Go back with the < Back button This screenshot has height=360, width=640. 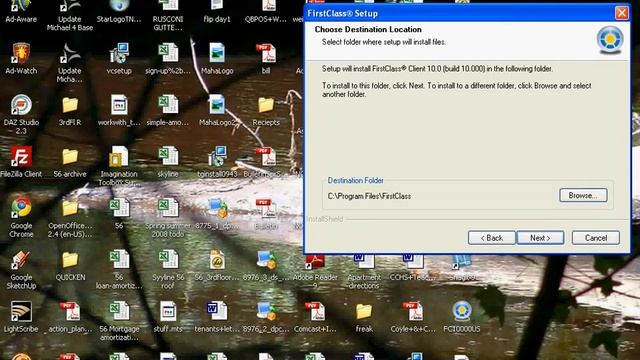point(491,238)
